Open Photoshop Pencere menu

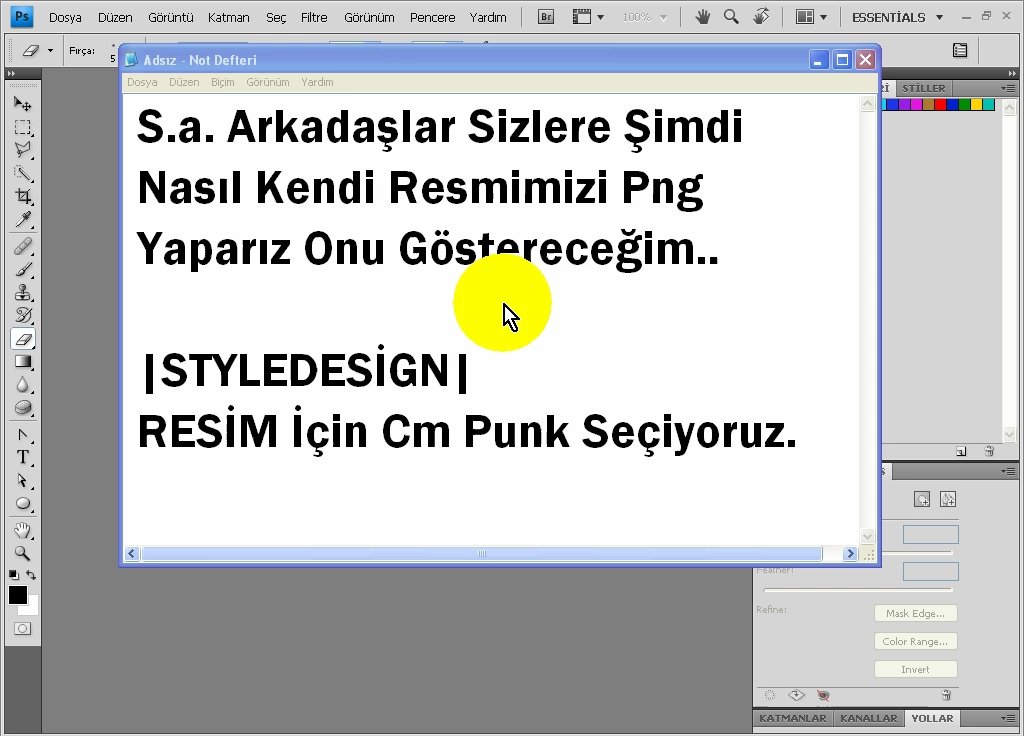click(x=432, y=18)
